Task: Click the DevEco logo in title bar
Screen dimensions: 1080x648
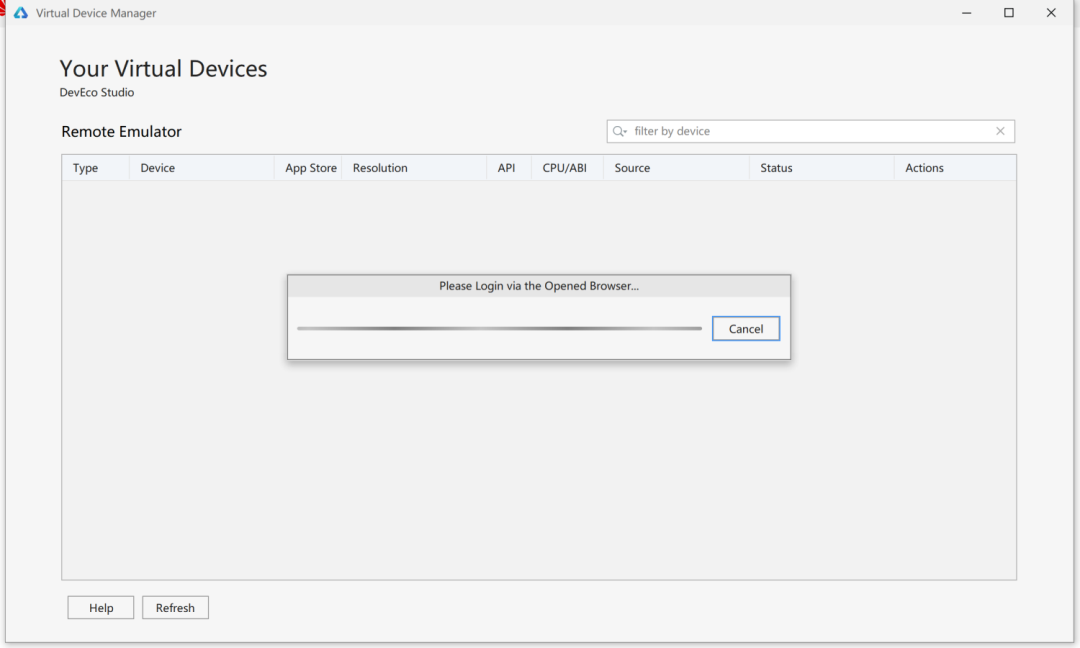Action: click(x=20, y=13)
